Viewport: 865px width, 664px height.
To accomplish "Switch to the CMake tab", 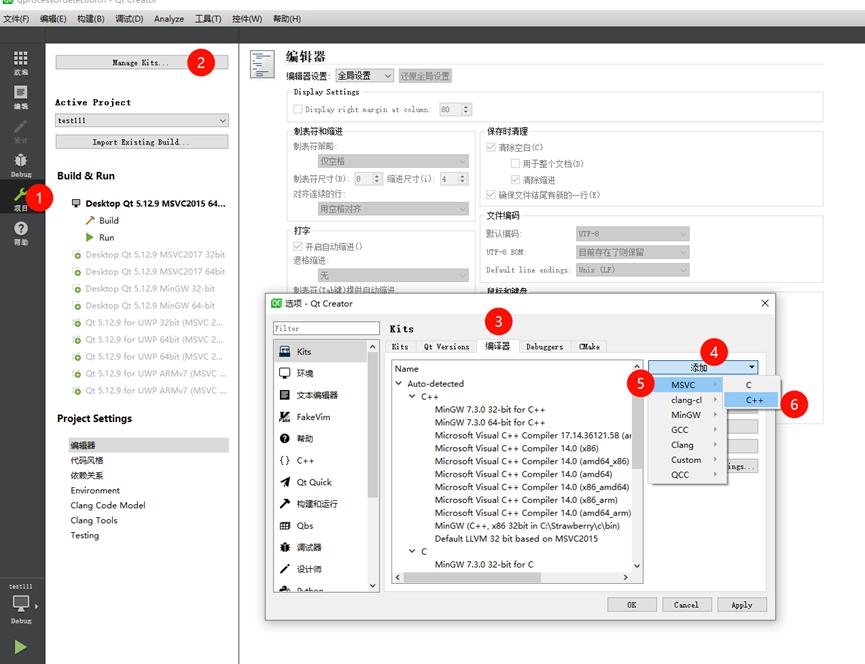I will coord(589,347).
